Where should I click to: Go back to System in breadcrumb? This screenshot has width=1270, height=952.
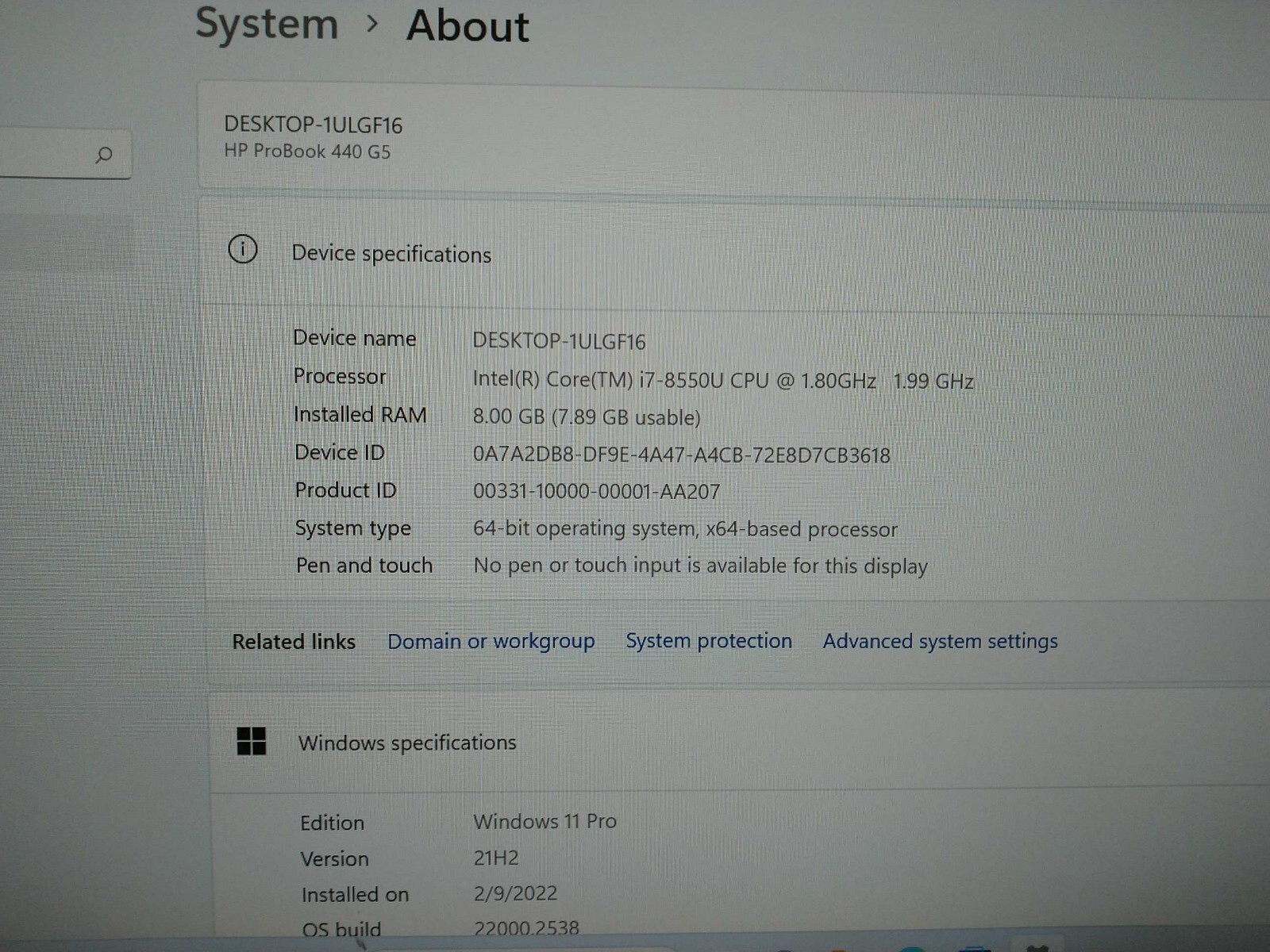(x=267, y=24)
